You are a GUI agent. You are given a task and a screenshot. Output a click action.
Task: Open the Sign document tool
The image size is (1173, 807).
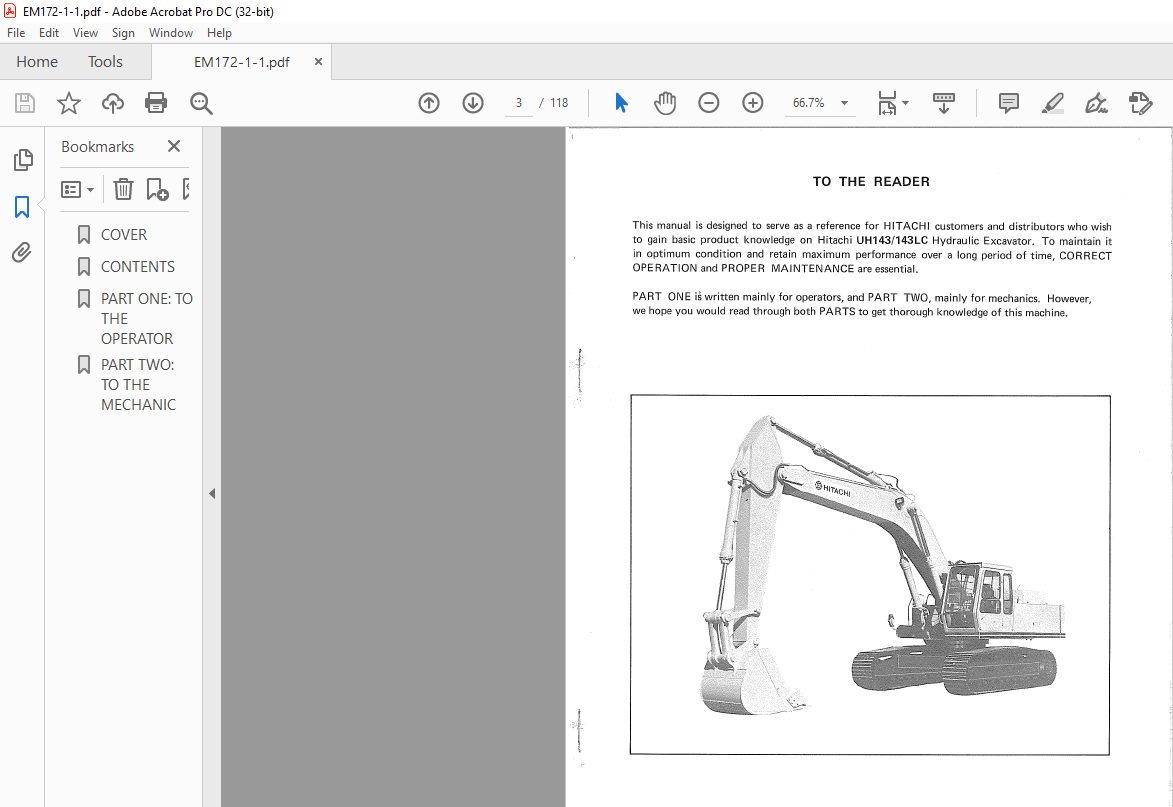point(1096,102)
